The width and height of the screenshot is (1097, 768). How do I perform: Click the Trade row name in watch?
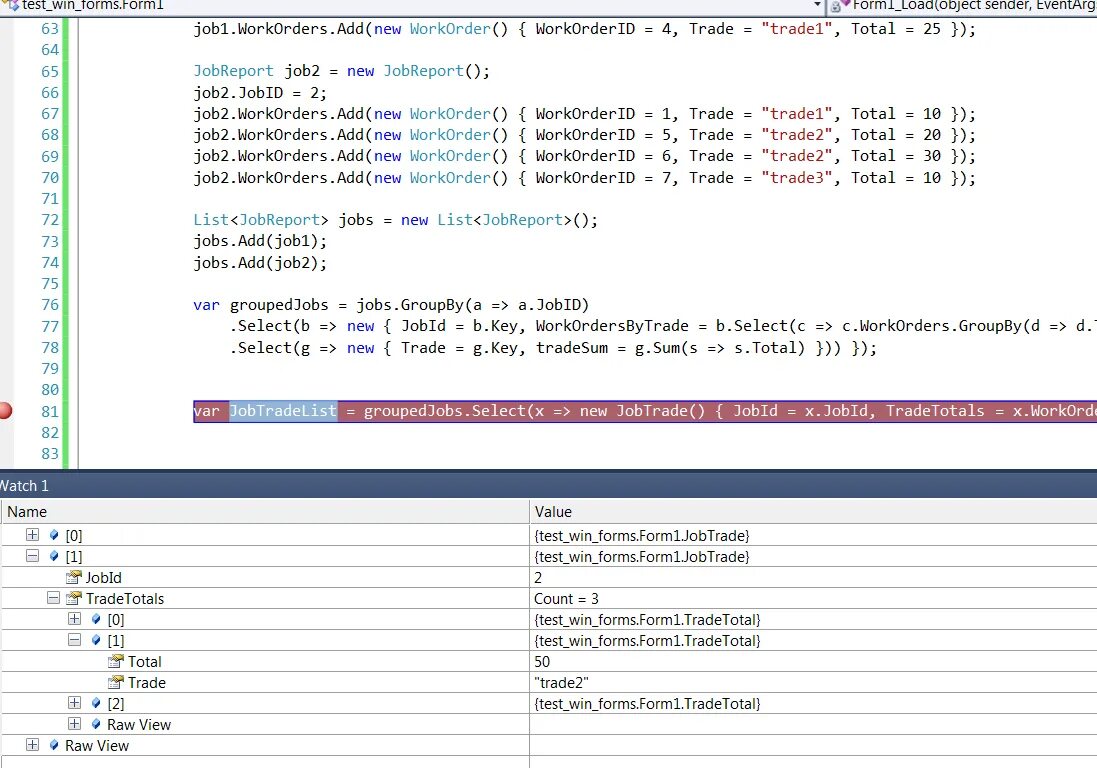(147, 683)
